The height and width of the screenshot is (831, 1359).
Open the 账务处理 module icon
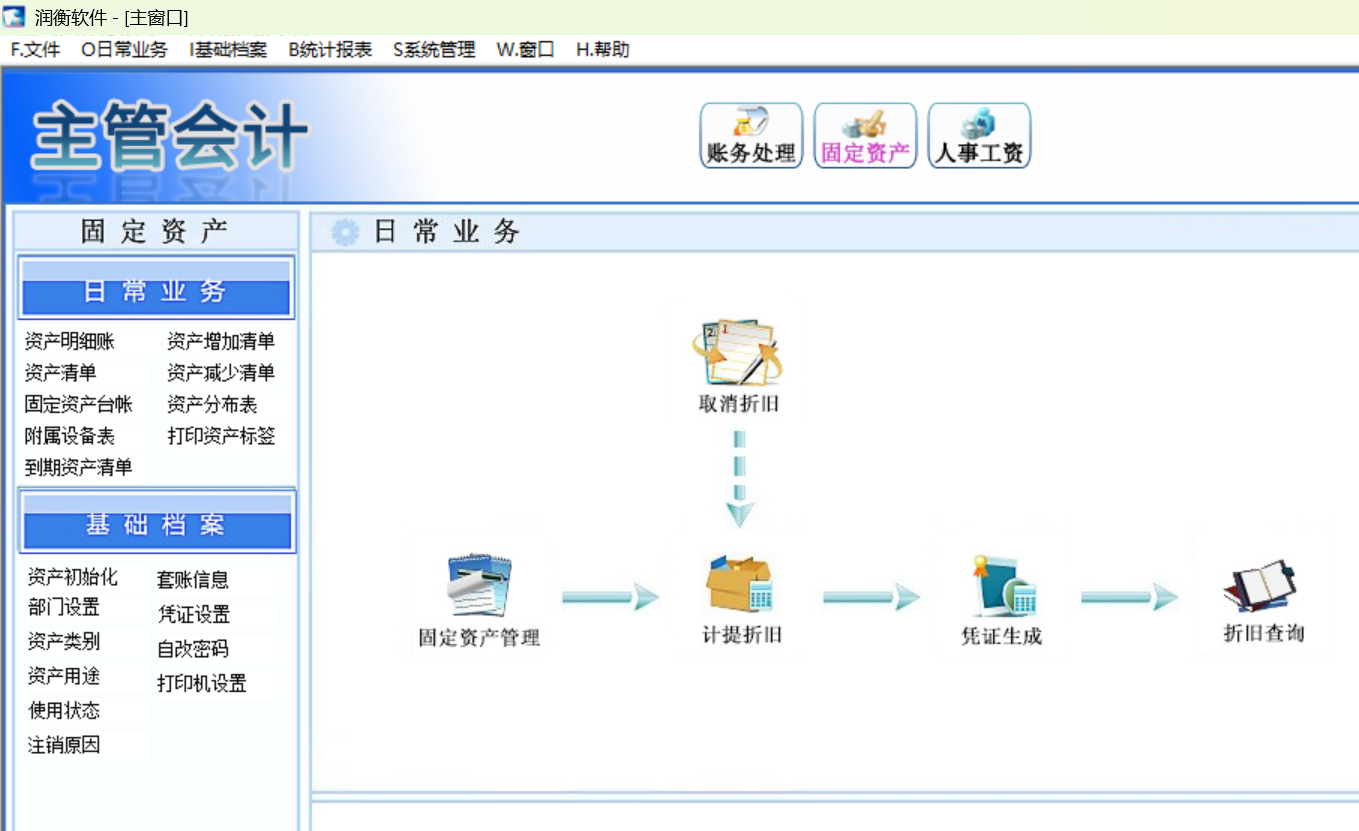tap(751, 135)
